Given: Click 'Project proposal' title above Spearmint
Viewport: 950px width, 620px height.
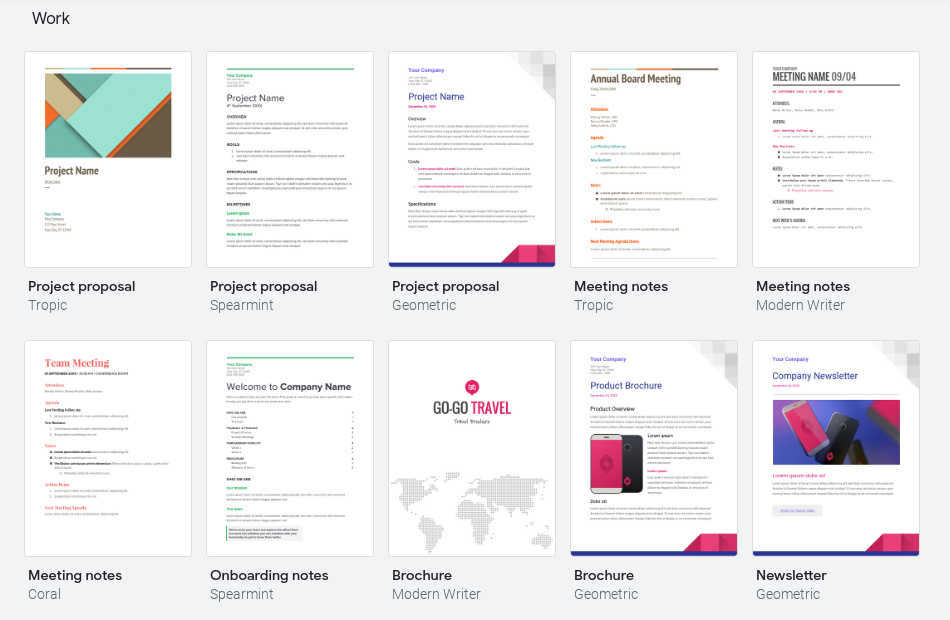Looking at the screenshot, I should tap(263, 286).
